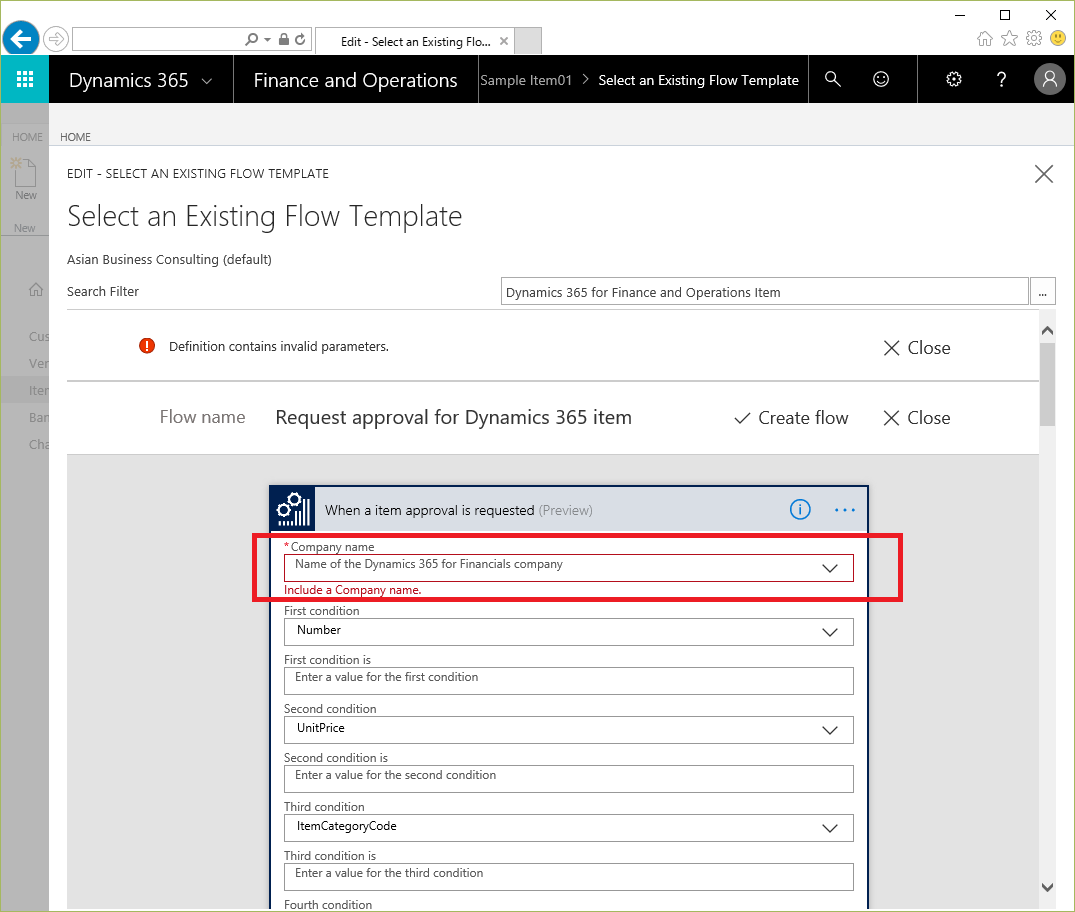Click the smiley feedback icon in navigation bar

coord(881,80)
